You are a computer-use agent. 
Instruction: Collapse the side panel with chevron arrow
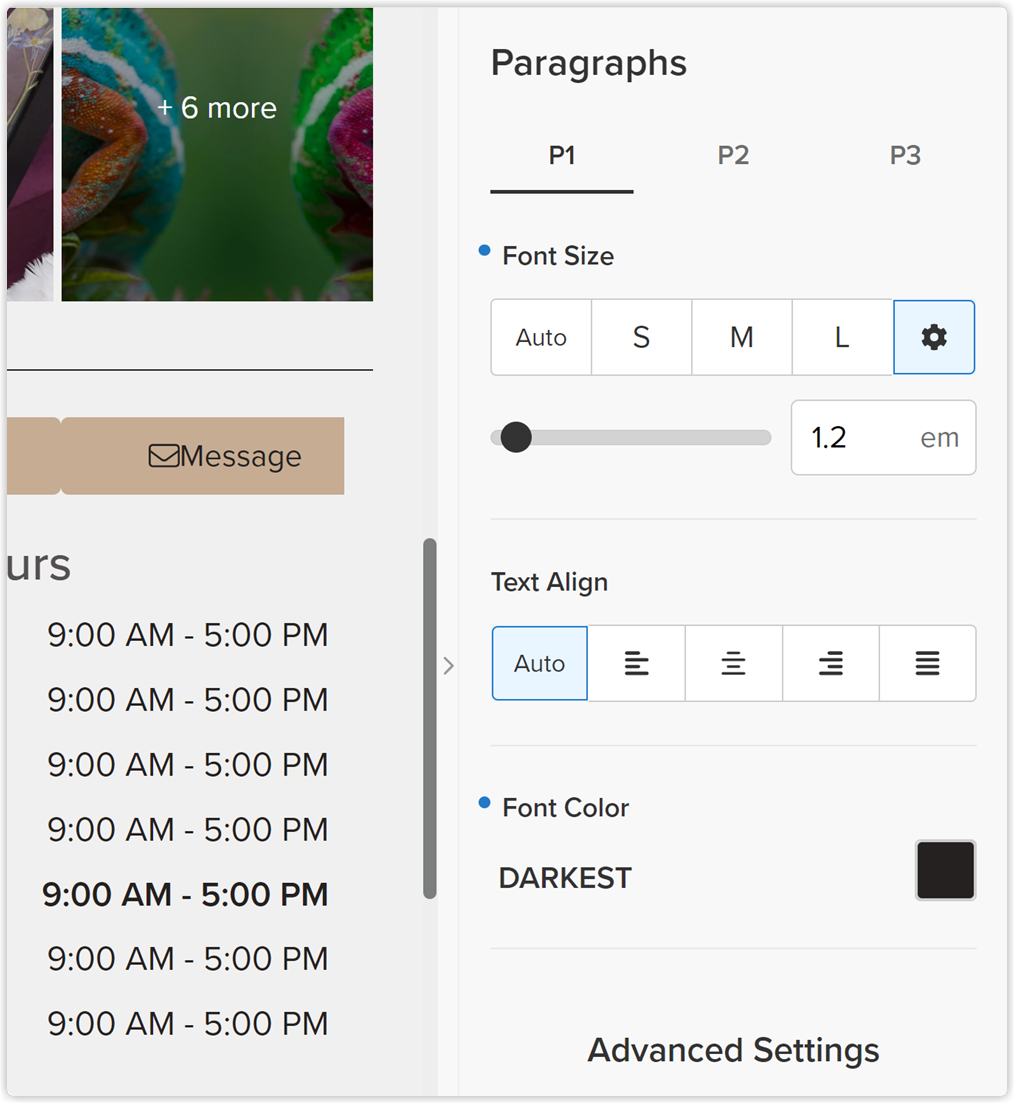(x=448, y=665)
